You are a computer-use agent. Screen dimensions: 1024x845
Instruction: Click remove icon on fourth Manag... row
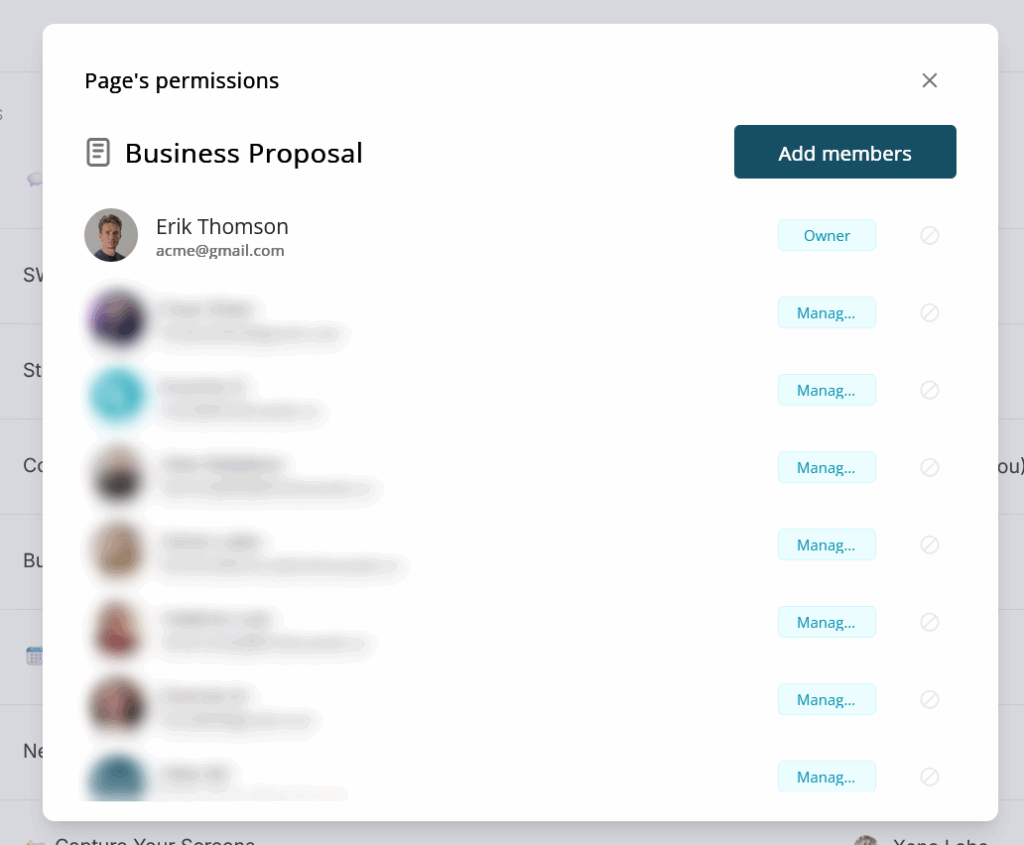(929, 545)
